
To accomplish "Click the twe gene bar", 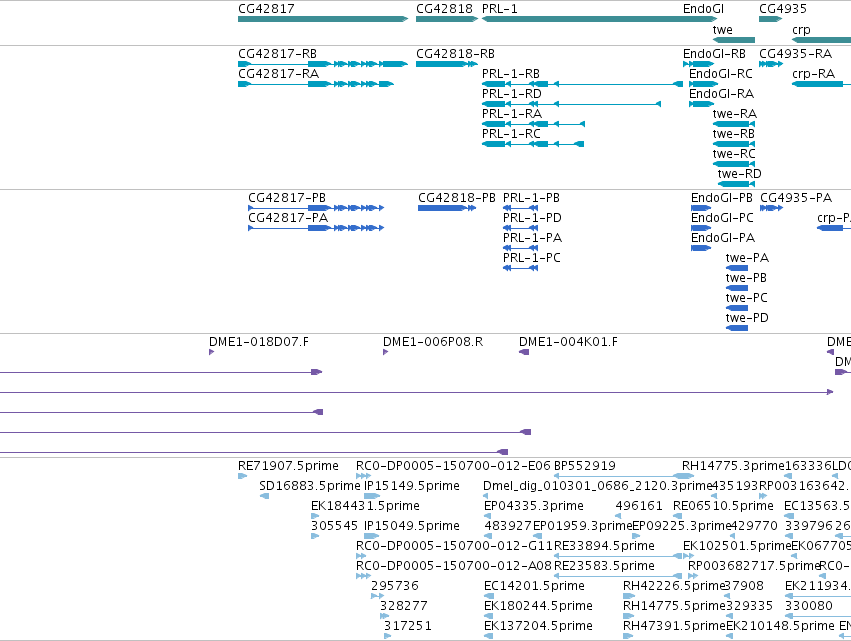I will tap(734, 40).
